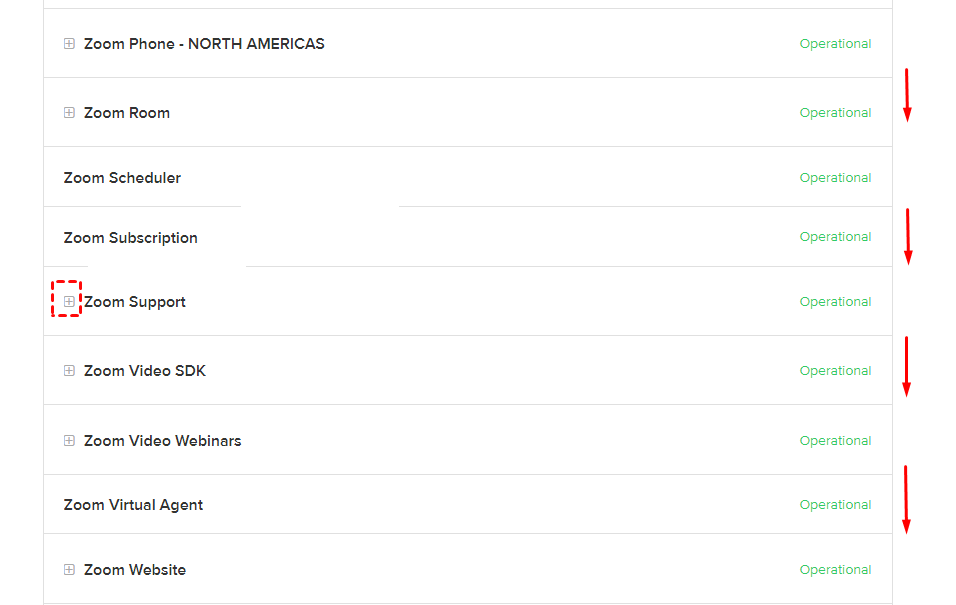Click the Zoom Video Webinars label text
Viewport: 956px width, 605px height.
click(x=163, y=441)
